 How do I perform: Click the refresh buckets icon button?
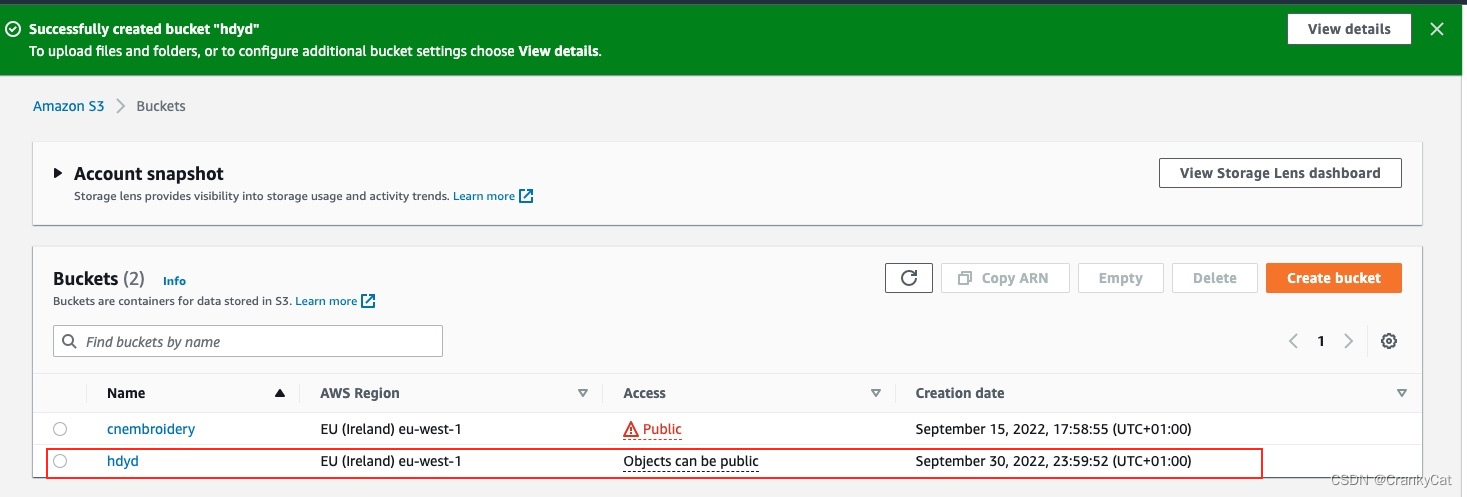[909, 278]
